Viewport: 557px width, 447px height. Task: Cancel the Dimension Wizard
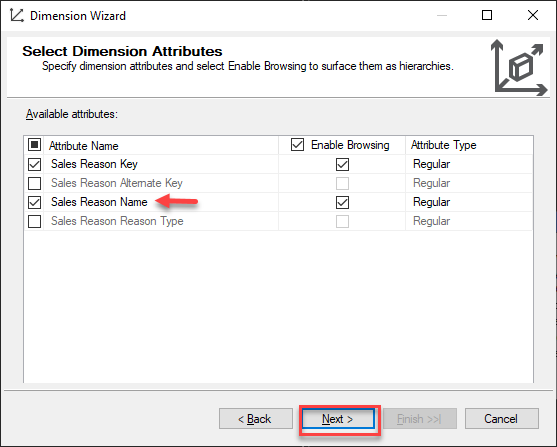pyautogui.click(x=502, y=419)
